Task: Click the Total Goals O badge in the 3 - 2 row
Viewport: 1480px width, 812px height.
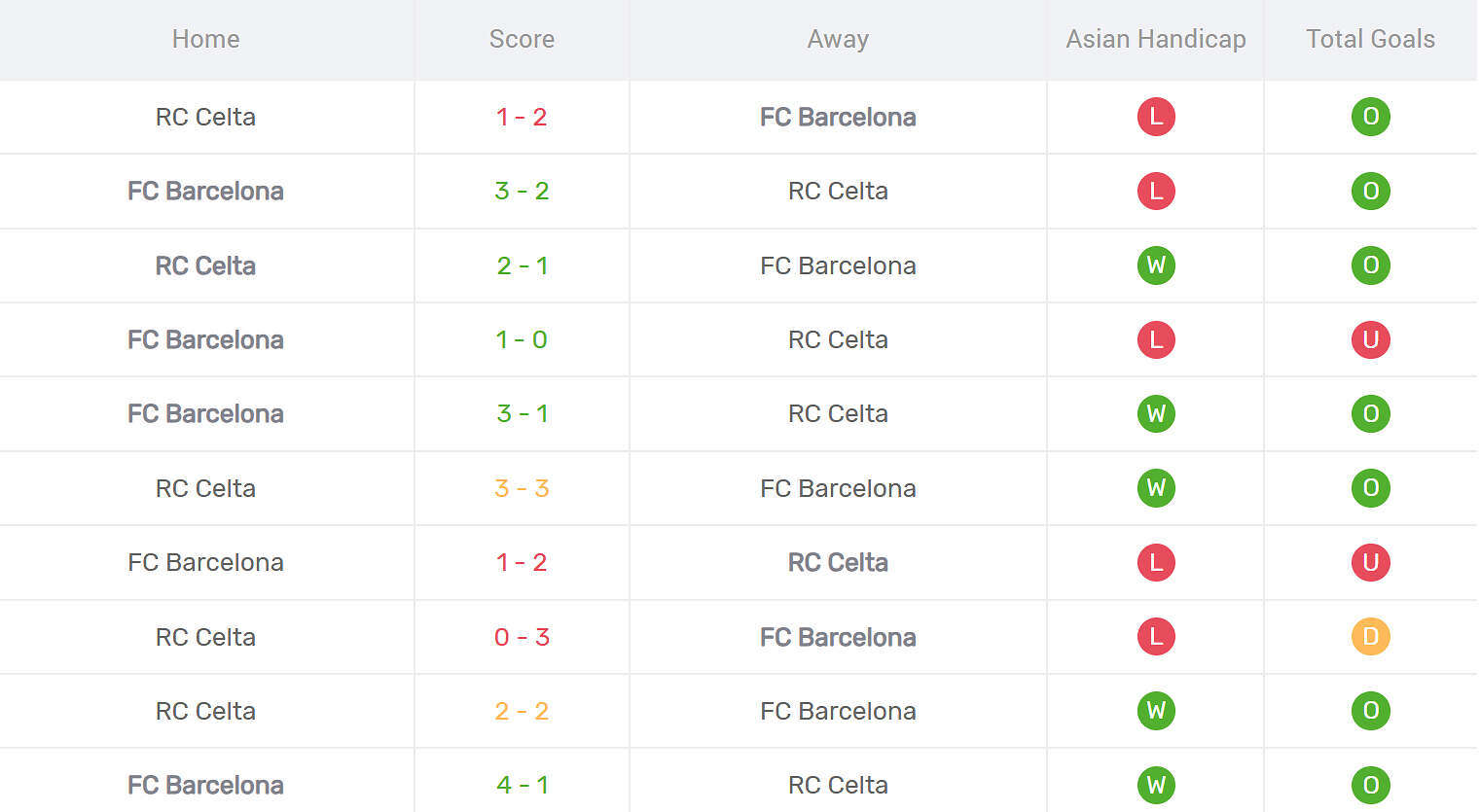Action: tap(1370, 191)
